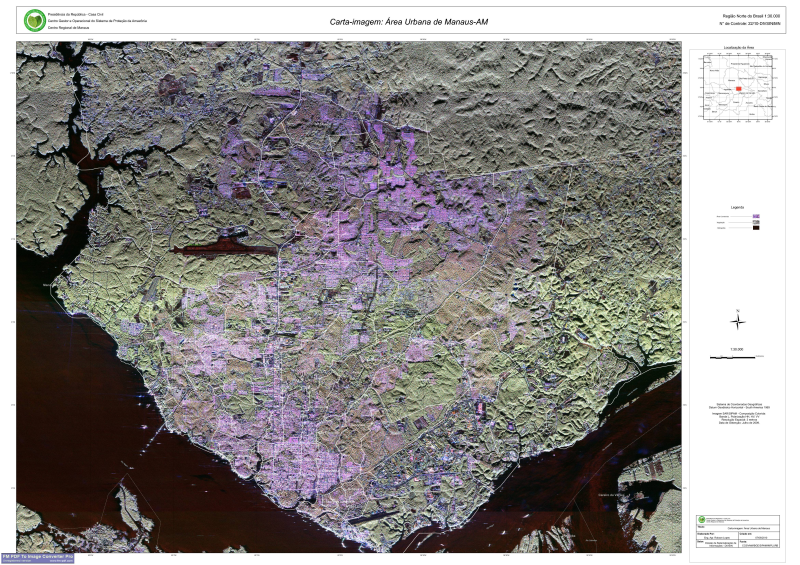The image size is (800, 565).
Task: Click the text 'Centro Regional de Manaus'
Action: click(x=68, y=28)
